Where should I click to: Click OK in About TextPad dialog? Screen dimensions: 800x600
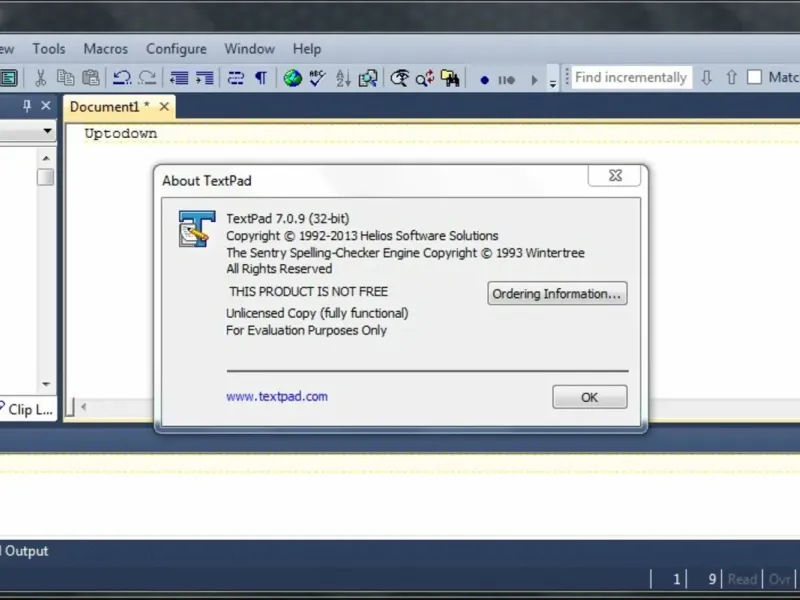(590, 397)
